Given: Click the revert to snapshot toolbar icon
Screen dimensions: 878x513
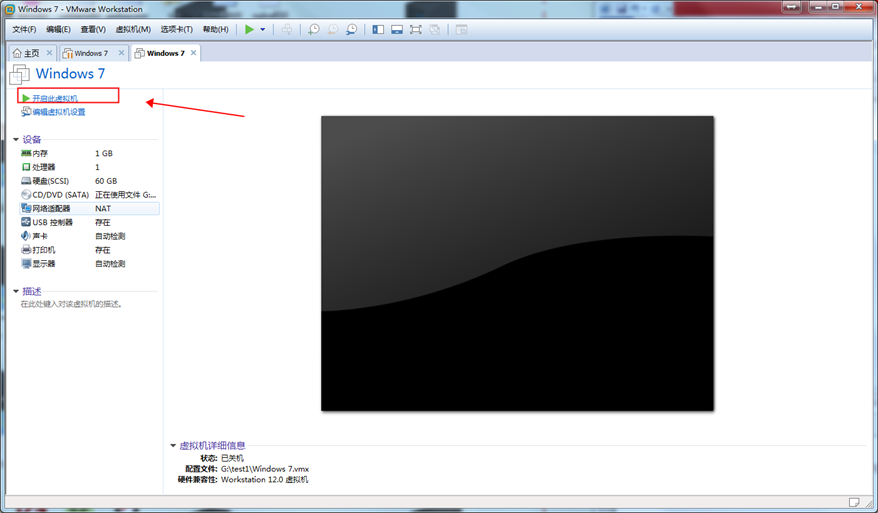Looking at the screenshot, I should [333, 30].
